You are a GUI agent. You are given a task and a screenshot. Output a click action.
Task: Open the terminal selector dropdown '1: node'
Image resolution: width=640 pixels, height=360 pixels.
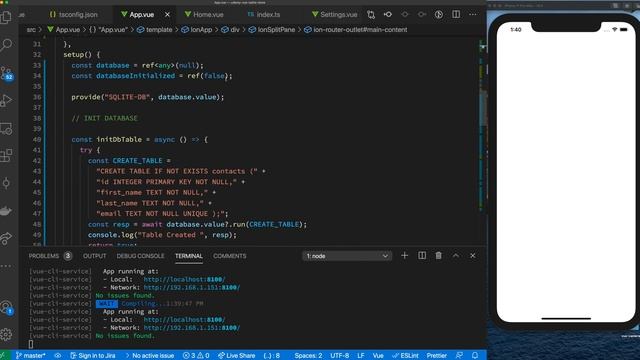tap(347, 256)
